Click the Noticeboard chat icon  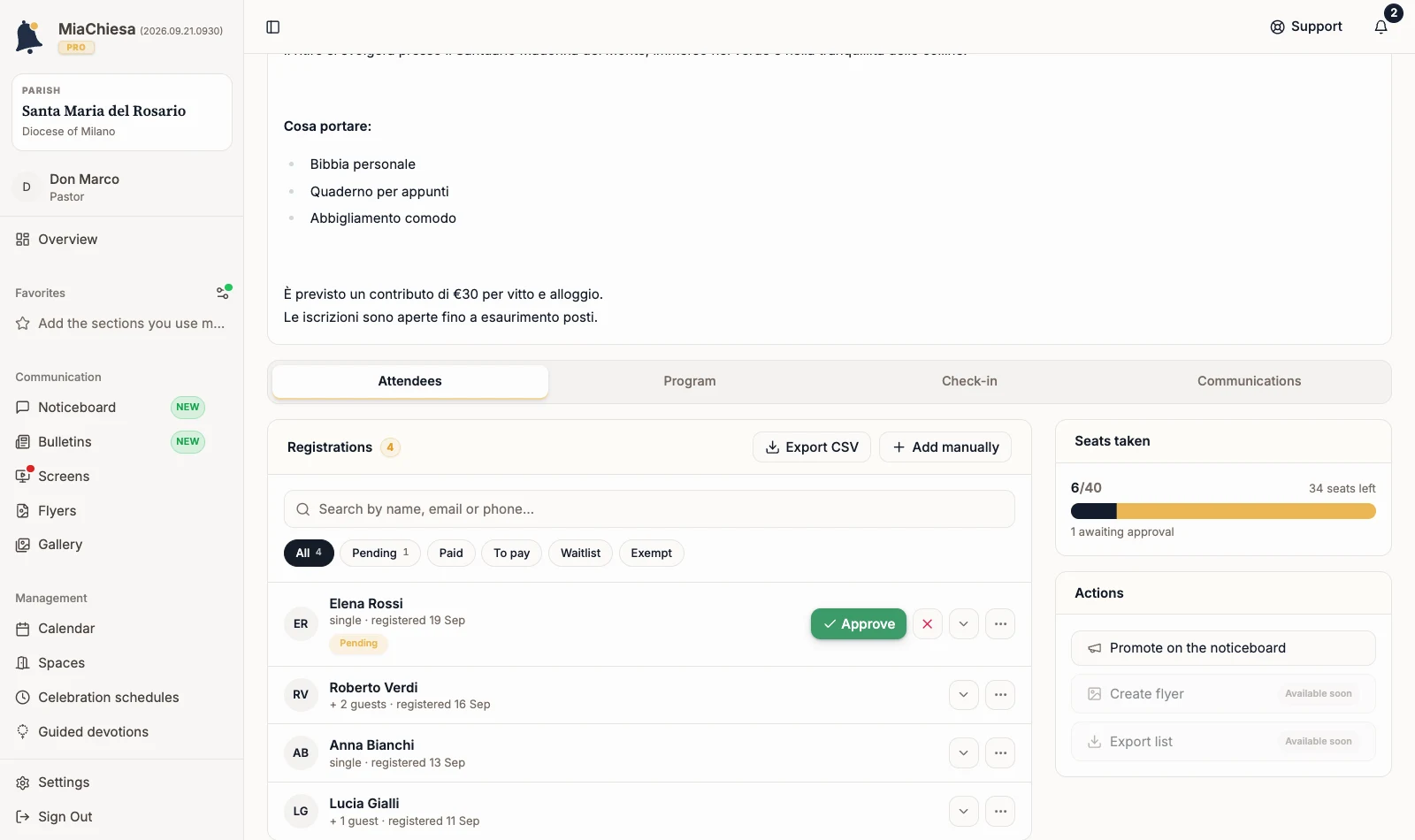click(23, 408)
